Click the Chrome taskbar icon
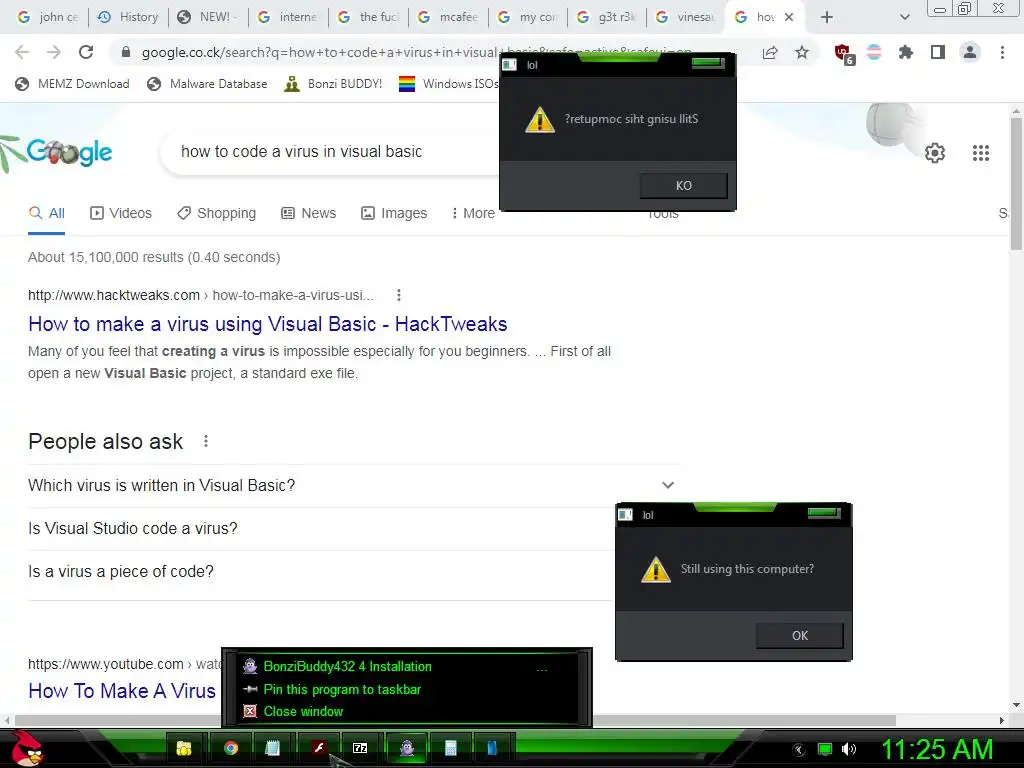Screen dimensions: 1024x768 click(231, 748)
